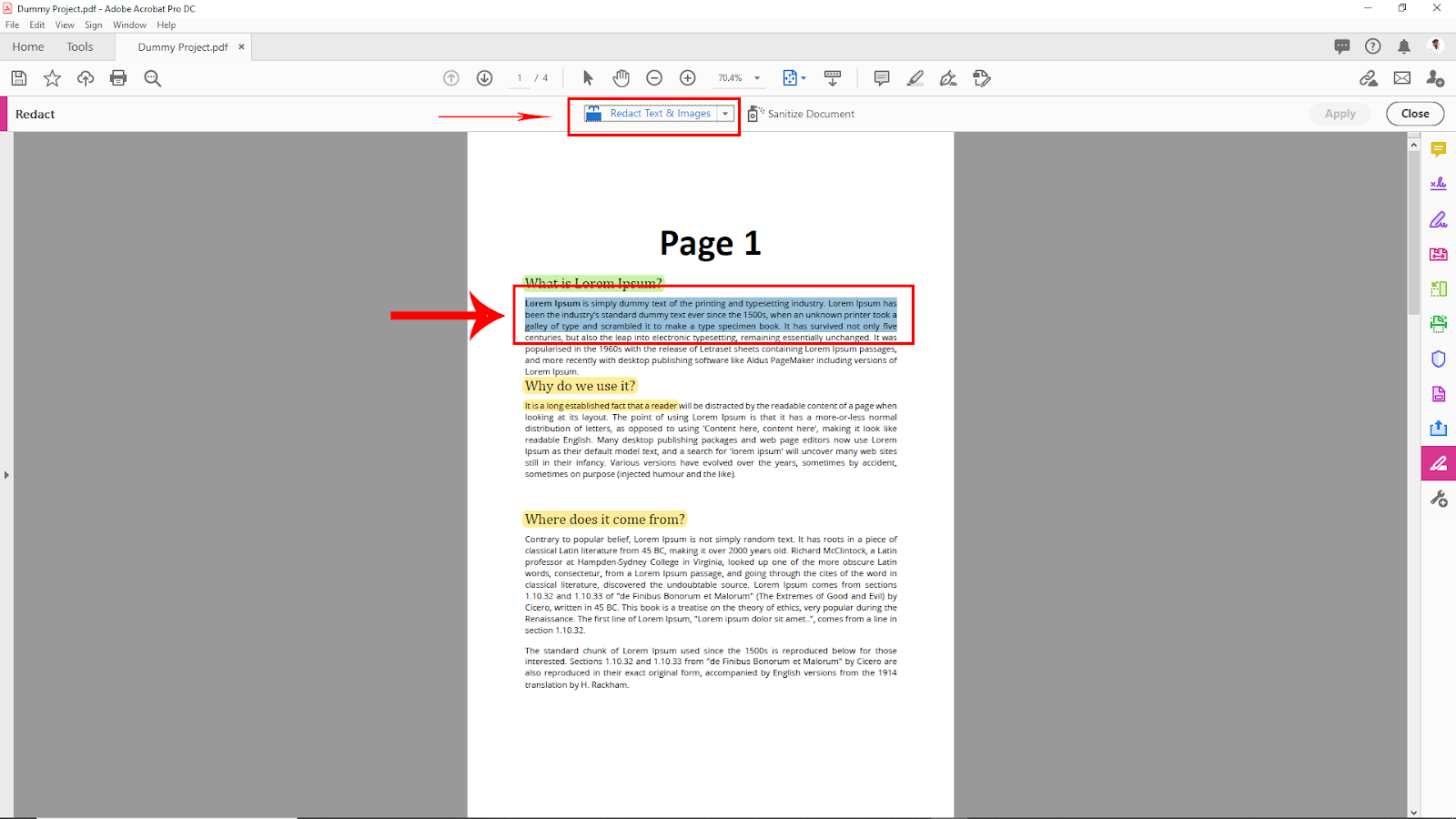The width and height of the screenshot is (1456, 819).
Task: Open the File menu
Action: point(12,25)
